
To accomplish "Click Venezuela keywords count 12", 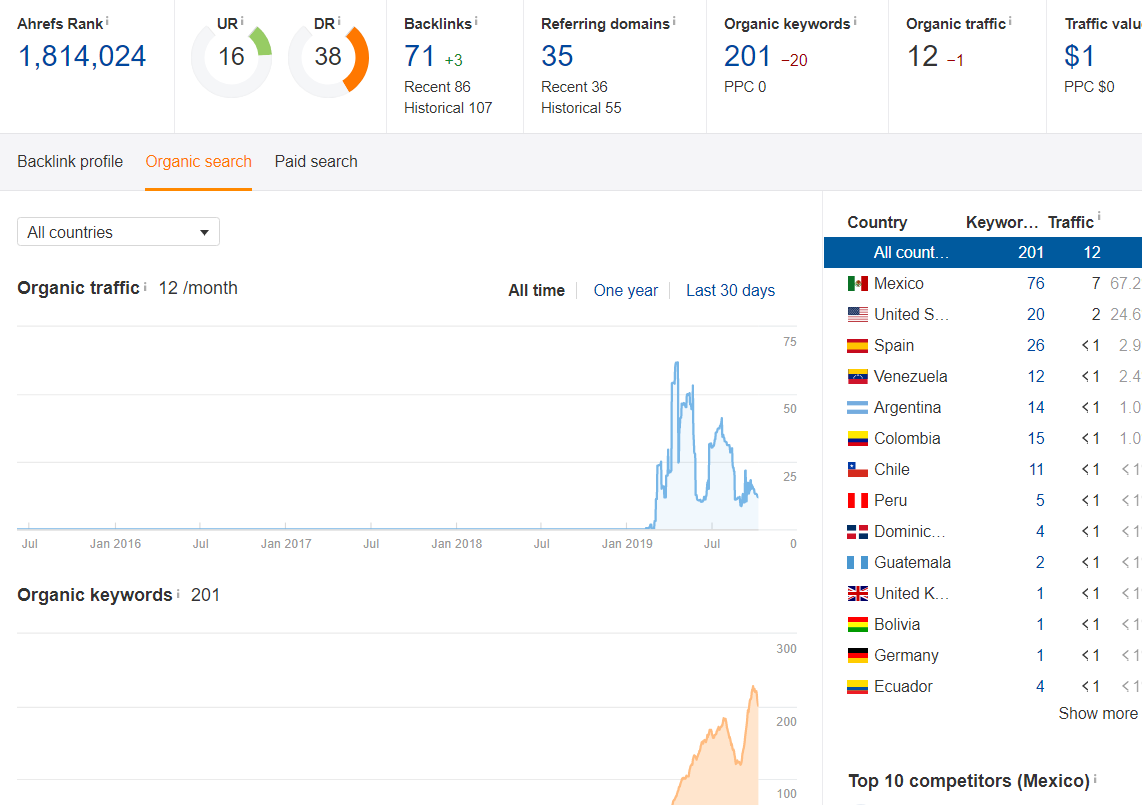I will tap(1036, 377).
